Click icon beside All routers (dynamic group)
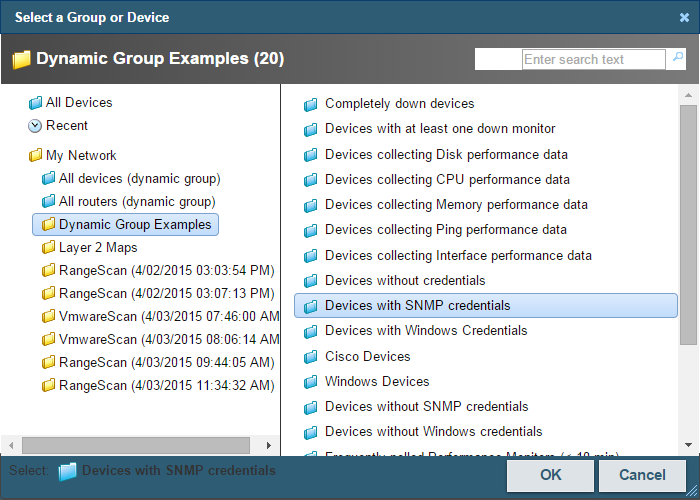 coord(48,202)
